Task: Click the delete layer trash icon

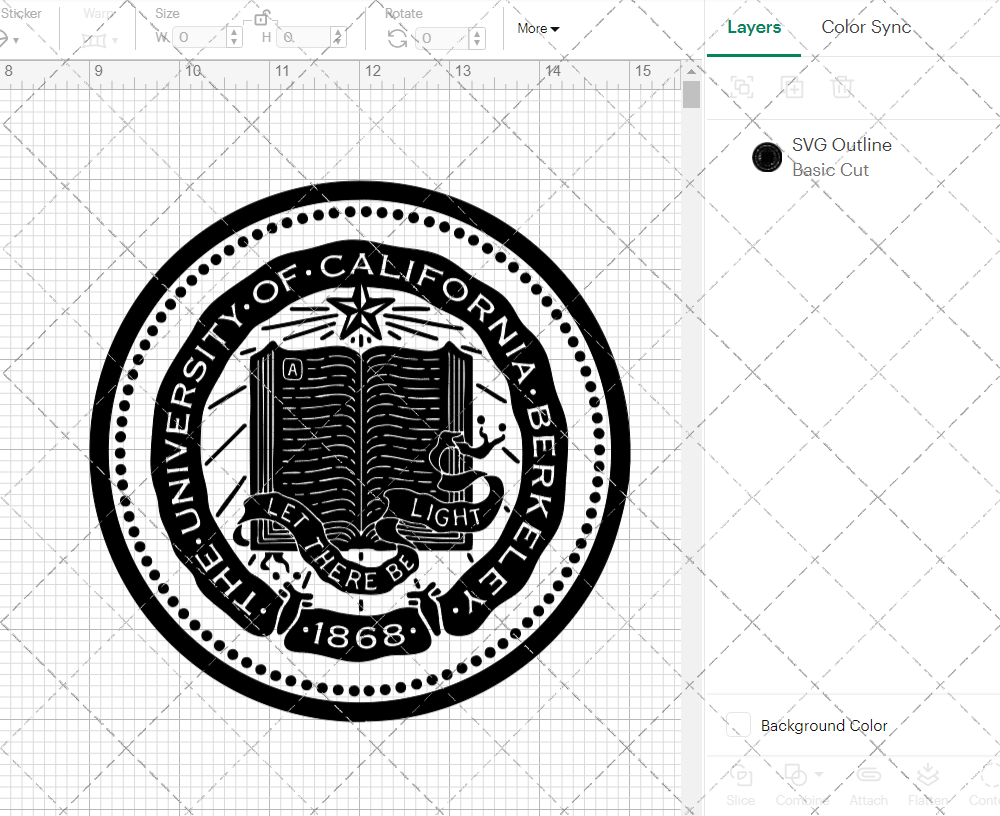Action: [x=843, y=87]
